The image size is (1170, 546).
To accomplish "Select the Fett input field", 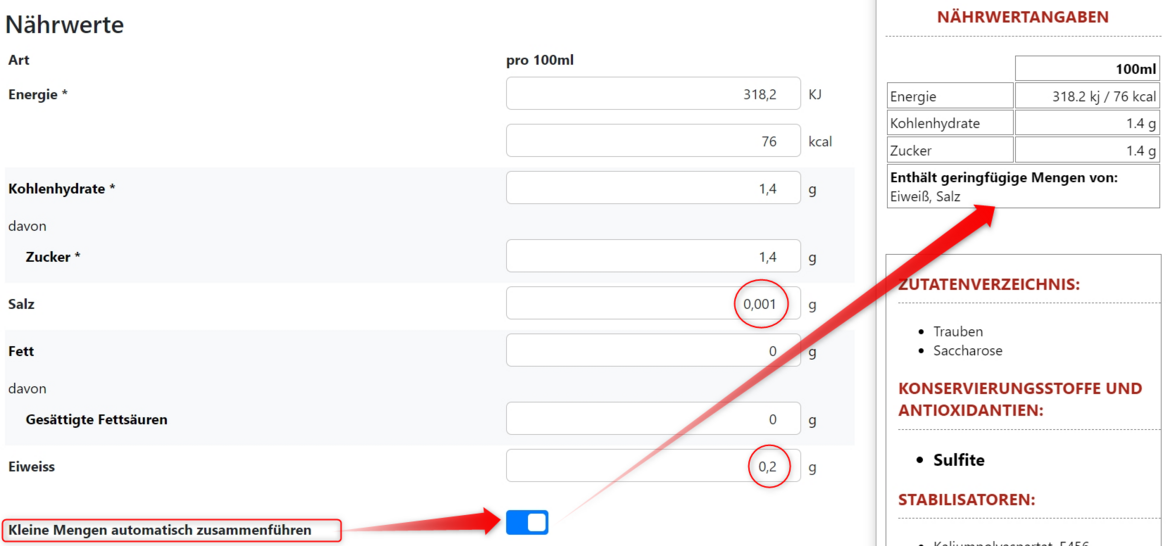I will (653, 351).
